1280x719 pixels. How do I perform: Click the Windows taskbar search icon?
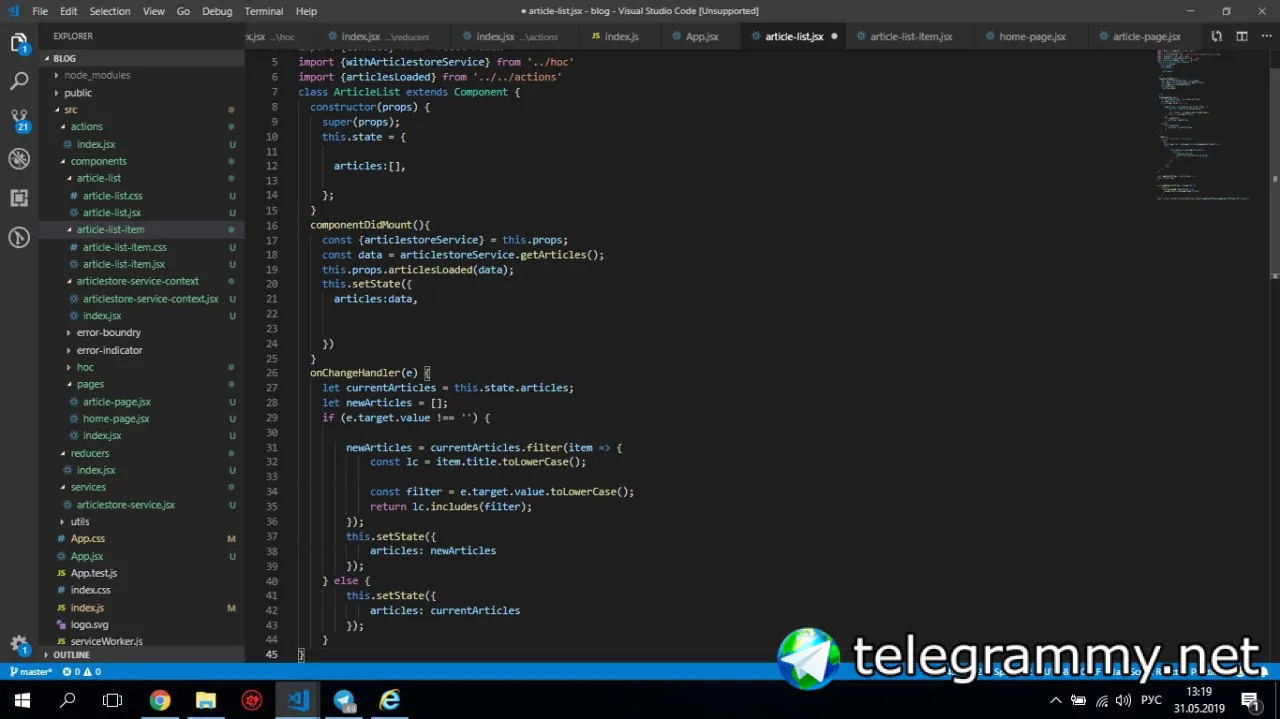click(68, 700)
